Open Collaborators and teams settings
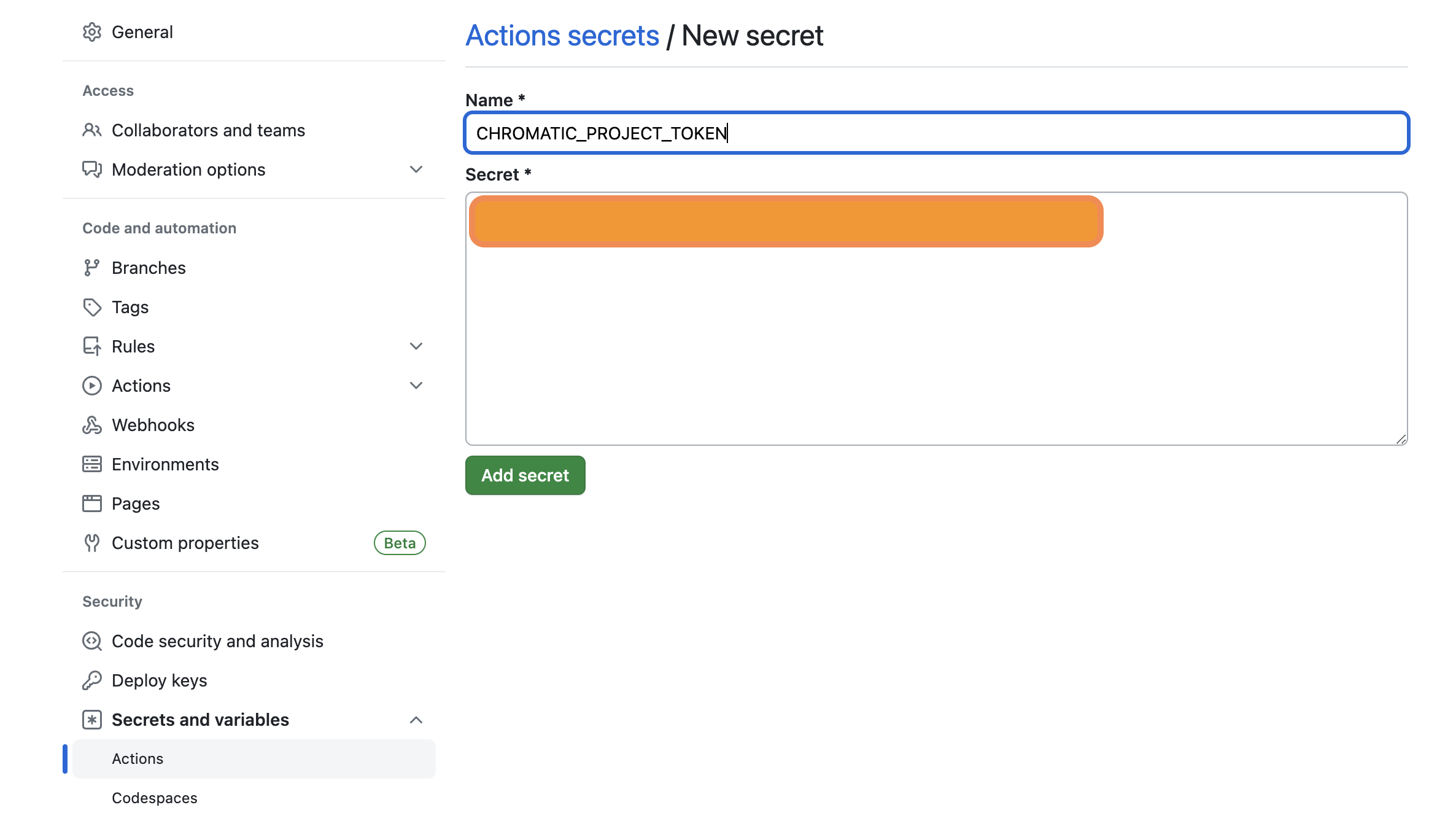The width and height of the screenshot is (1456, 813). (208, 130)
